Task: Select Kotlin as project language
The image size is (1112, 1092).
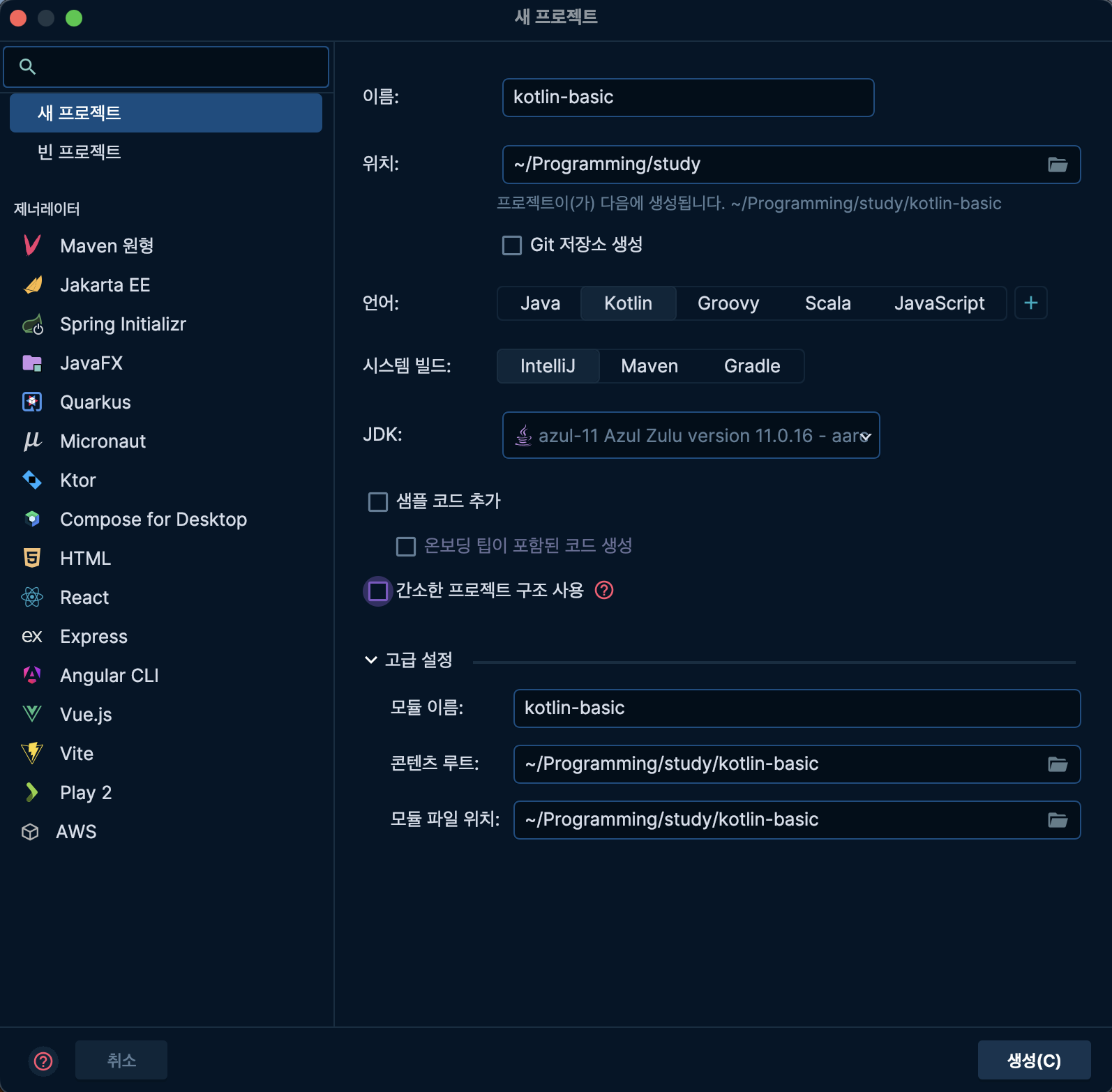Action: point(628,303)
